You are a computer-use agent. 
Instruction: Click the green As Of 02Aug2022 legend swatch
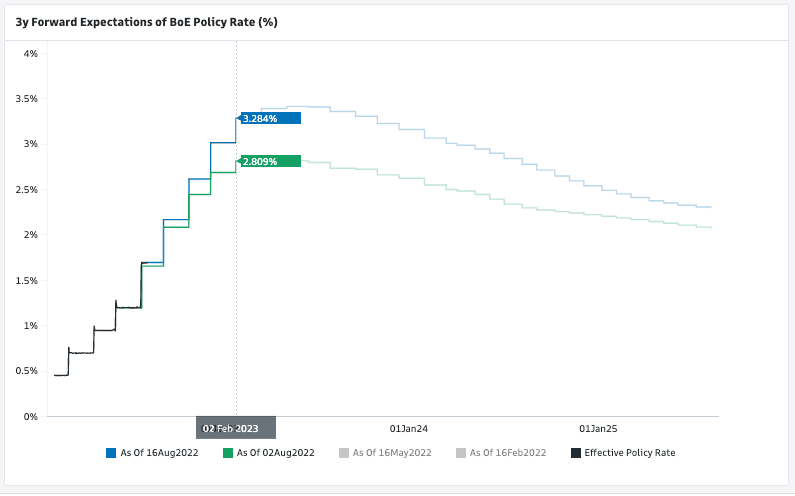[228, 453]
